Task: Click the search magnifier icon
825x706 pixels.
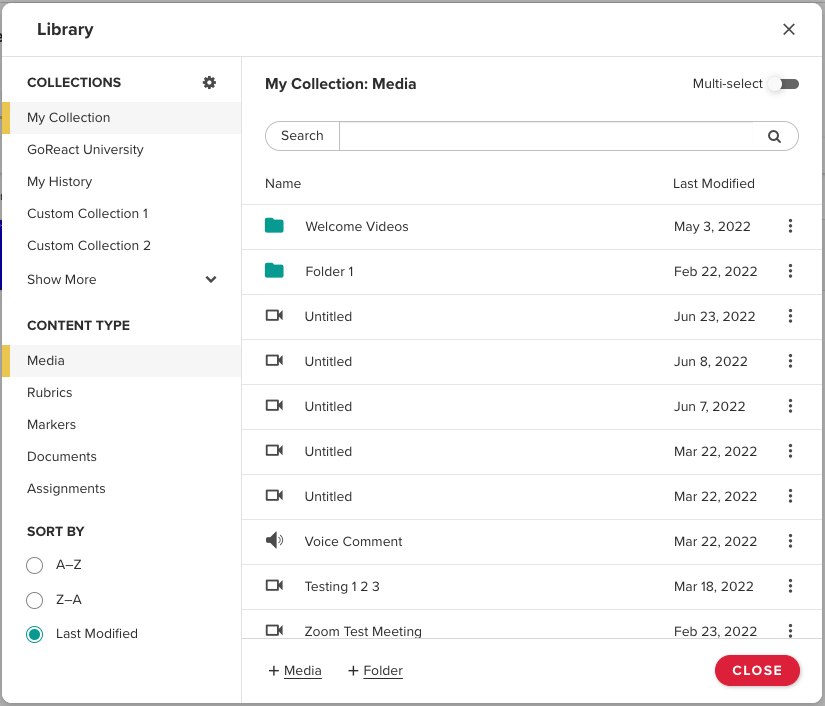Action: click(x=774, y=137)
